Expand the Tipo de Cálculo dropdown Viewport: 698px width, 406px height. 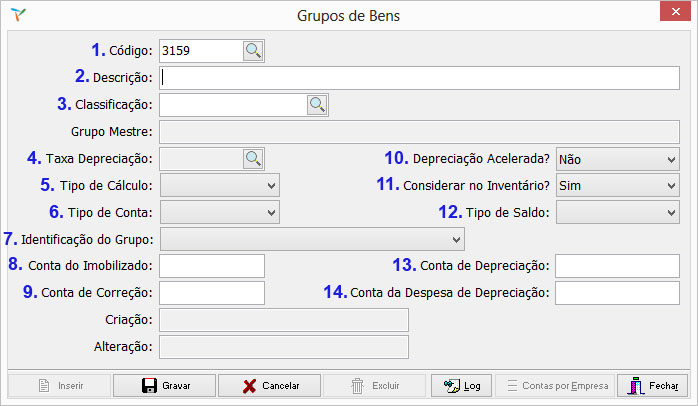(x=220, y=186)
